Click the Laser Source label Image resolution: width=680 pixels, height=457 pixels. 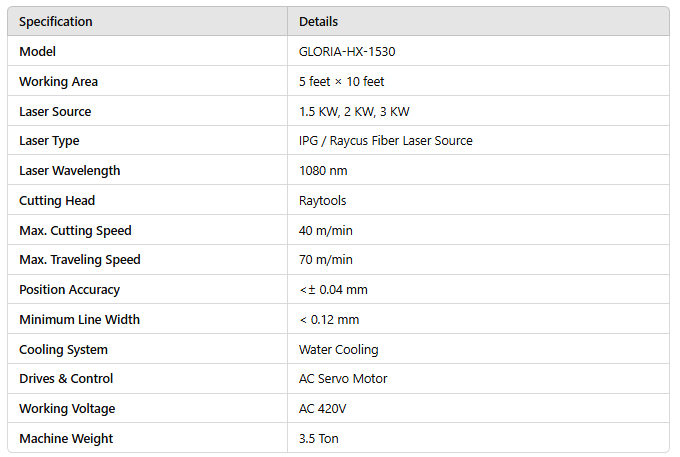(55, 111)
